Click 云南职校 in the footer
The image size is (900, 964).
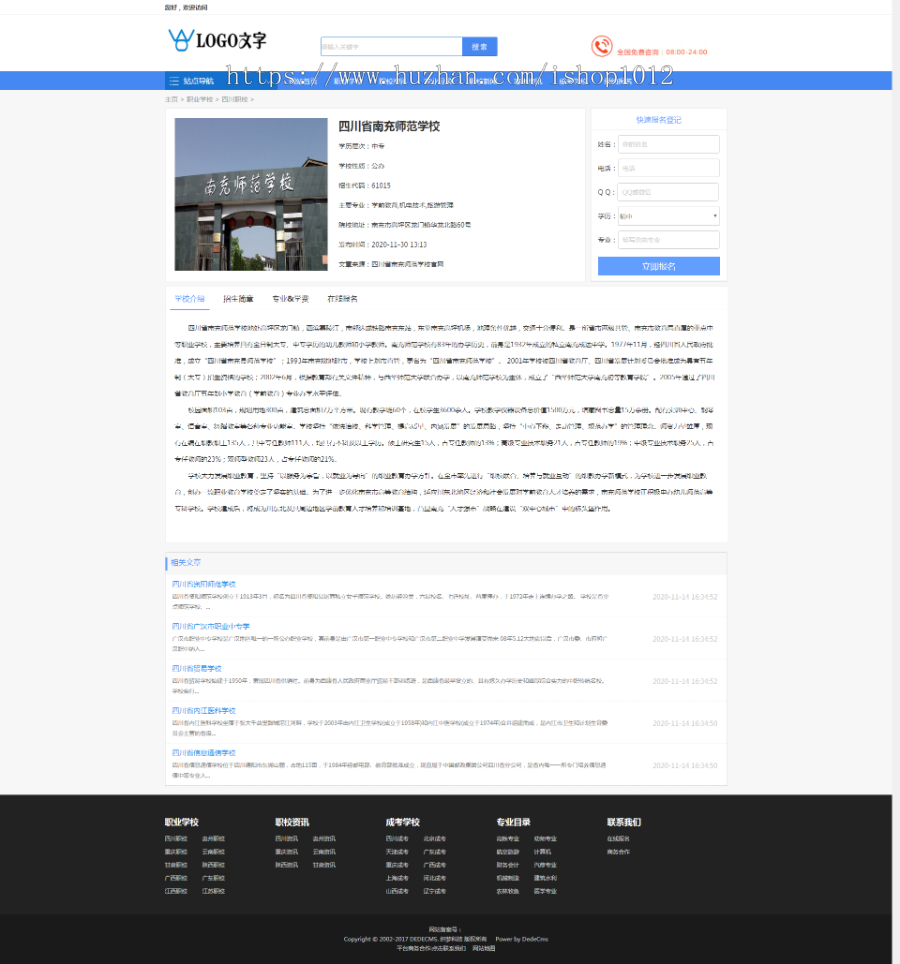213,852
